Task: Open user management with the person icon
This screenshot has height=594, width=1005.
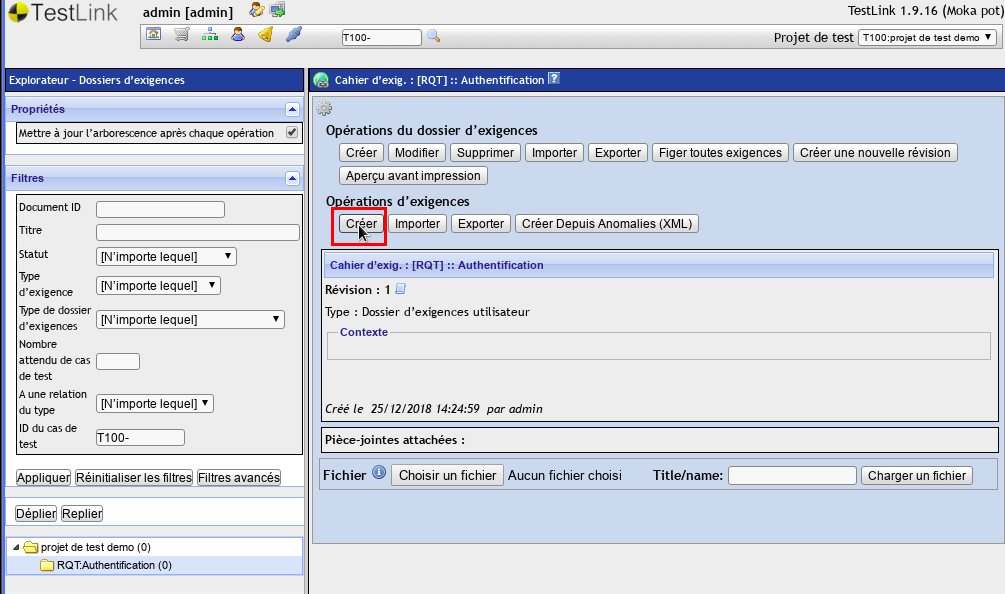Action: coord(236,35)
